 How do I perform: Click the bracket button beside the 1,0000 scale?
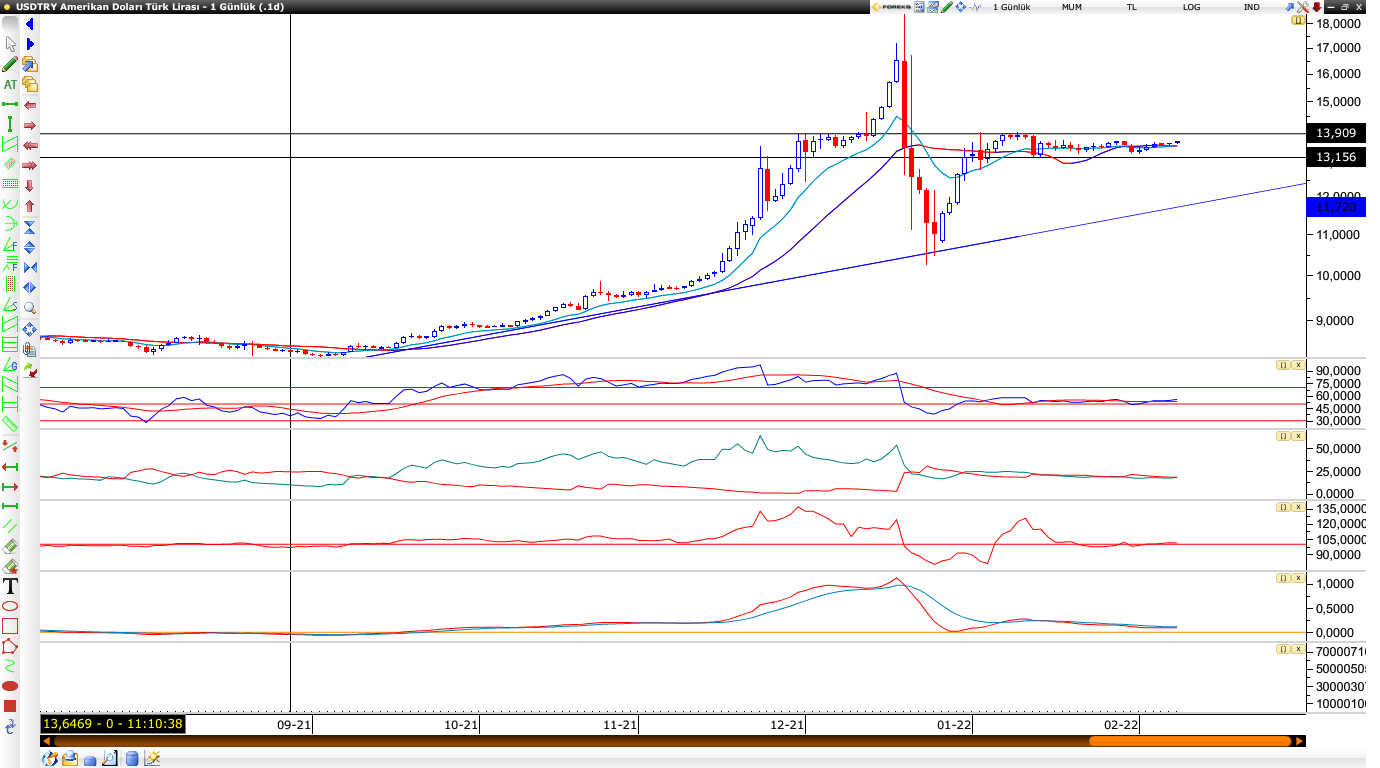tap(1282, 578)
